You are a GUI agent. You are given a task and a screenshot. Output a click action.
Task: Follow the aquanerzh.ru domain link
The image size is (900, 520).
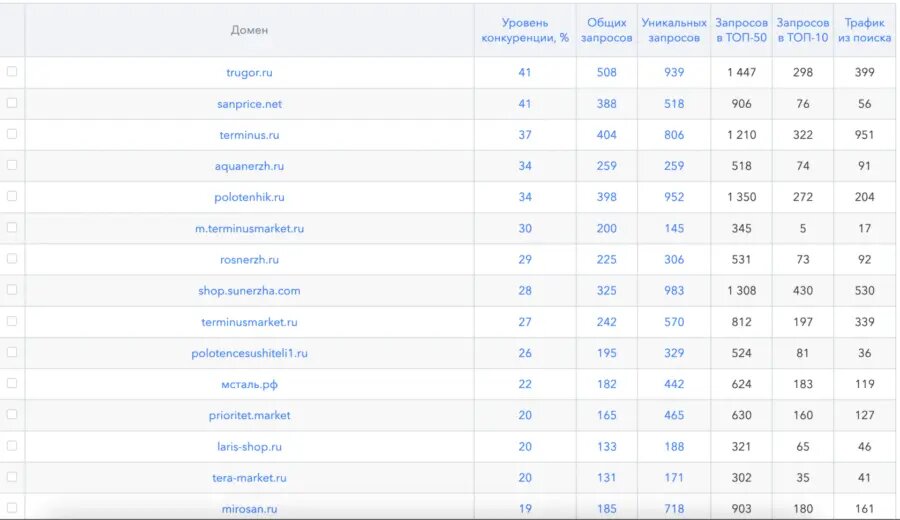coord(249,166)
